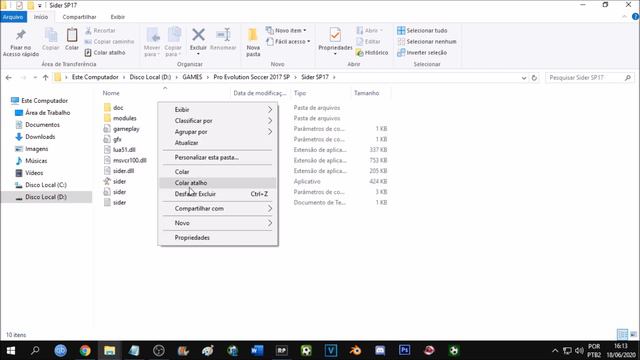
Task: Choose Desfazer Excluir
Action: [x=218, y=194]
